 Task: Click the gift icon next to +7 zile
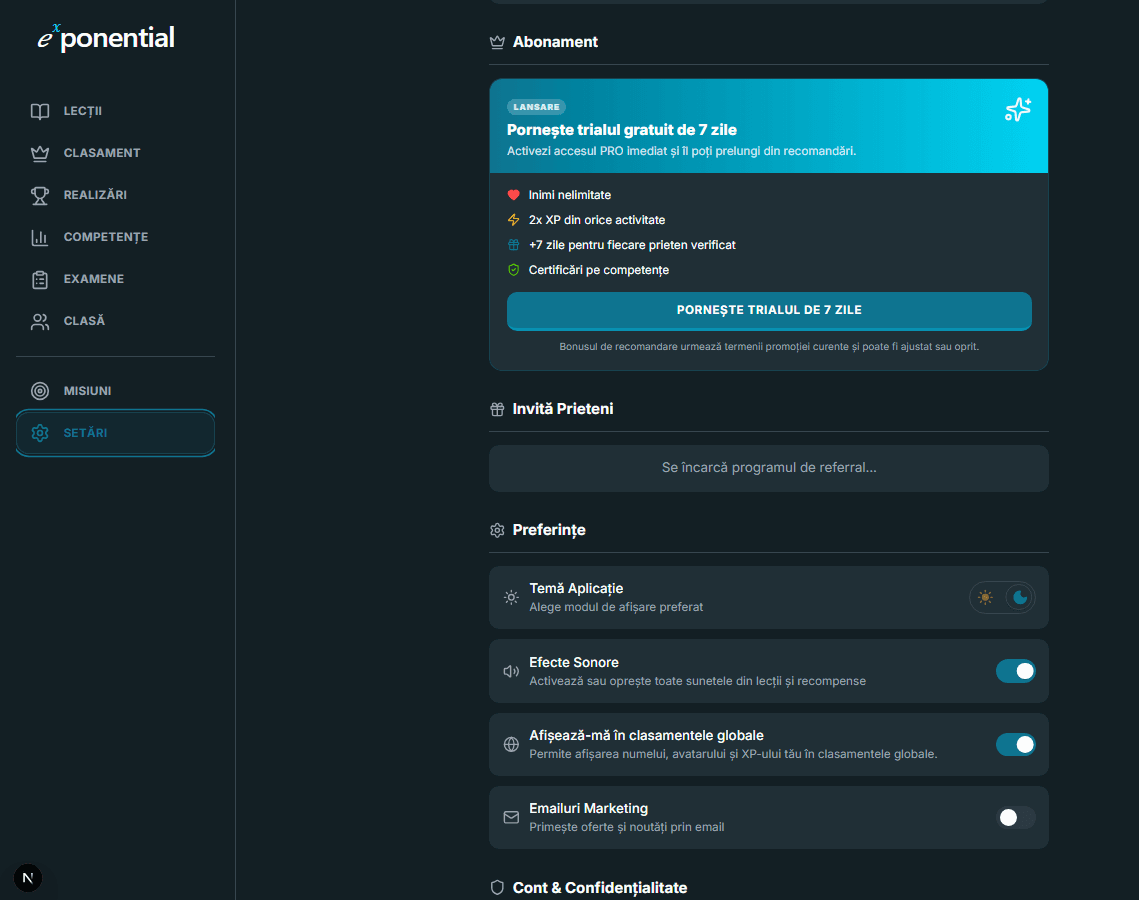click(514, 245)
